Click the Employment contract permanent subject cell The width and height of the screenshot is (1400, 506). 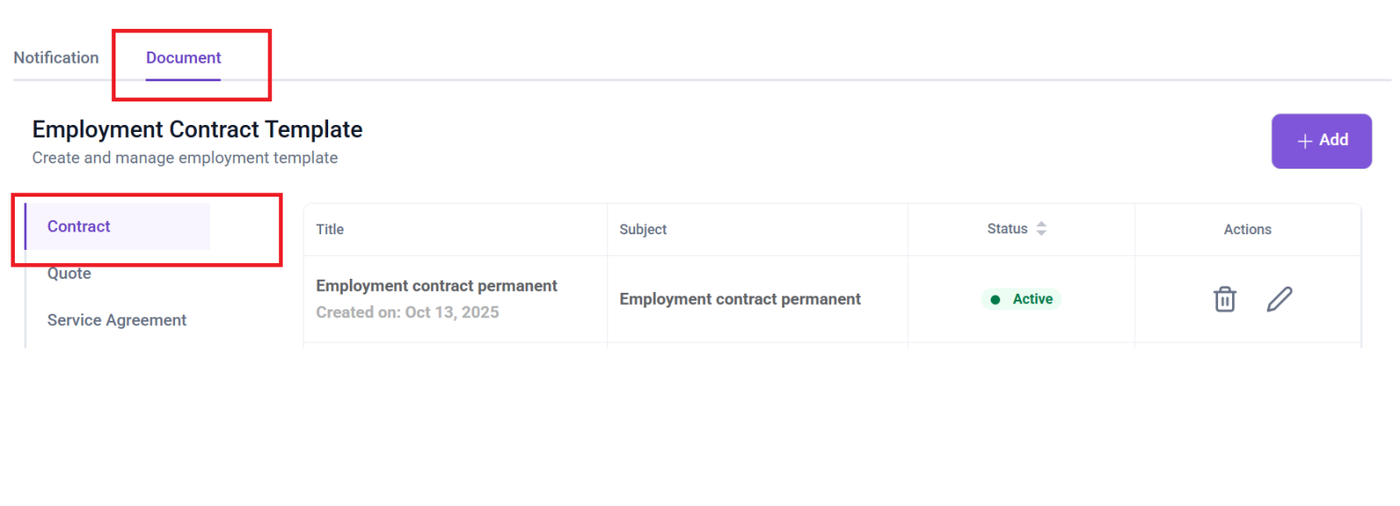[740, 299]
